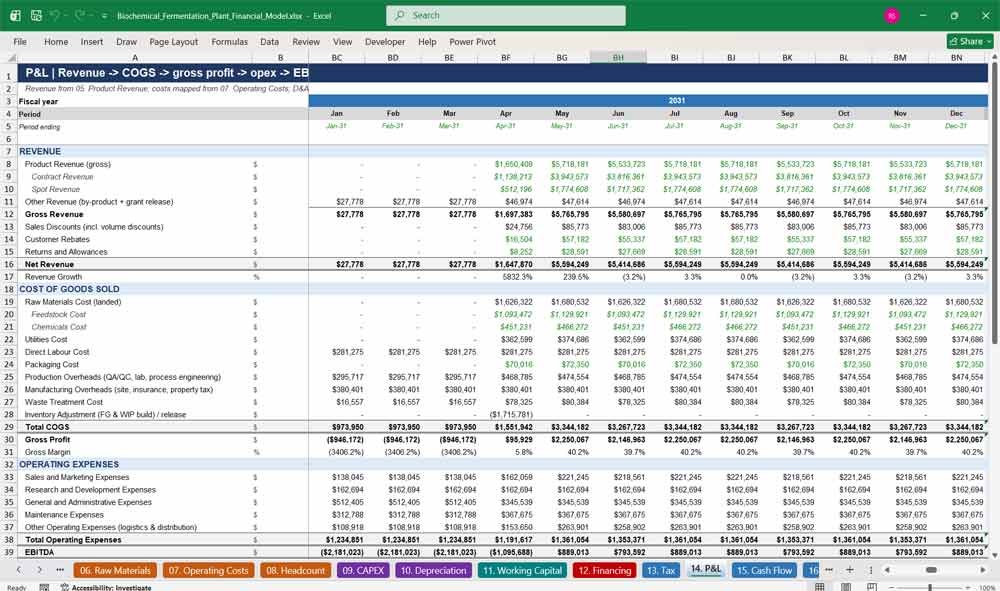
Task: Click the Undo arrow icon
Action: [55, 15]
